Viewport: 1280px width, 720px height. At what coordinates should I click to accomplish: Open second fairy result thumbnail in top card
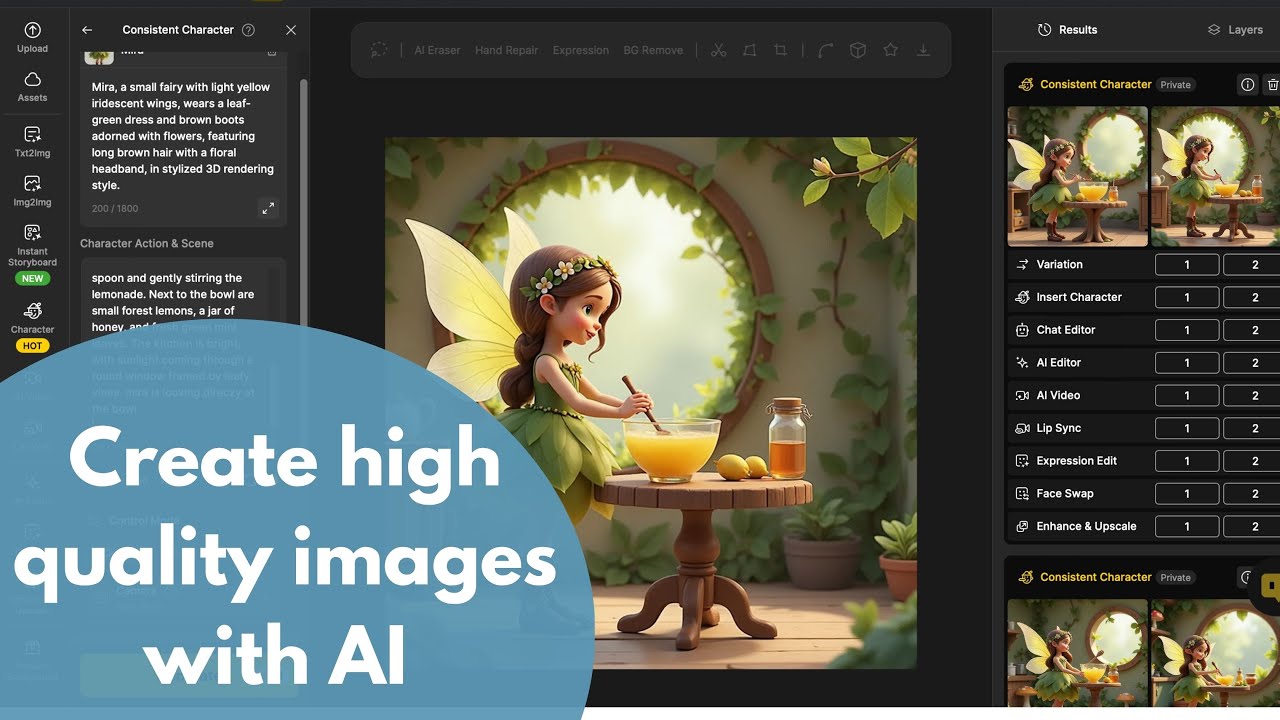(1215, 176)
